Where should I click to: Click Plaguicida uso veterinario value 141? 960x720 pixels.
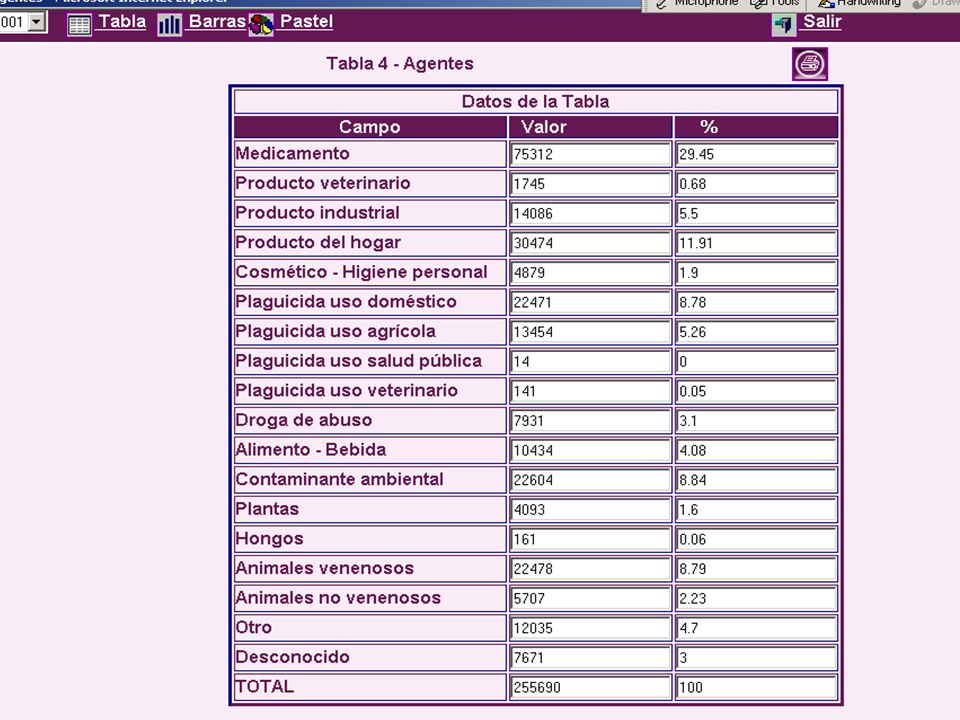(x=590, y=391)
